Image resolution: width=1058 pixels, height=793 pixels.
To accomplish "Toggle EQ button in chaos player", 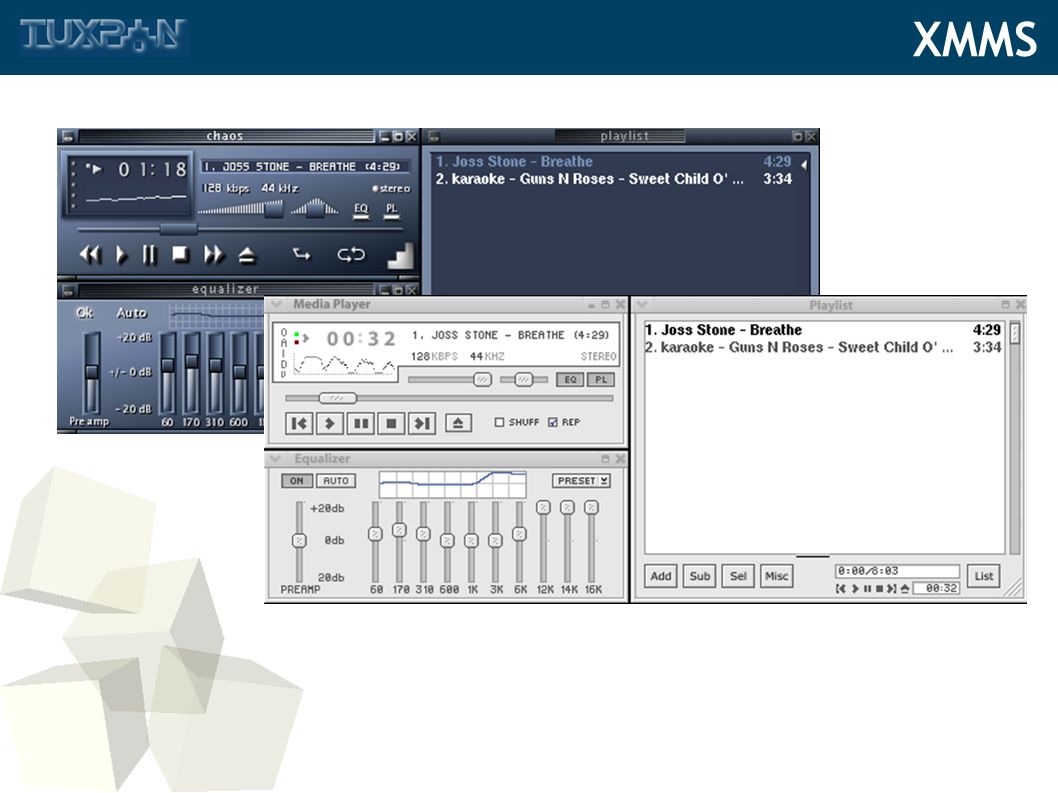I will tap(361, 211).
